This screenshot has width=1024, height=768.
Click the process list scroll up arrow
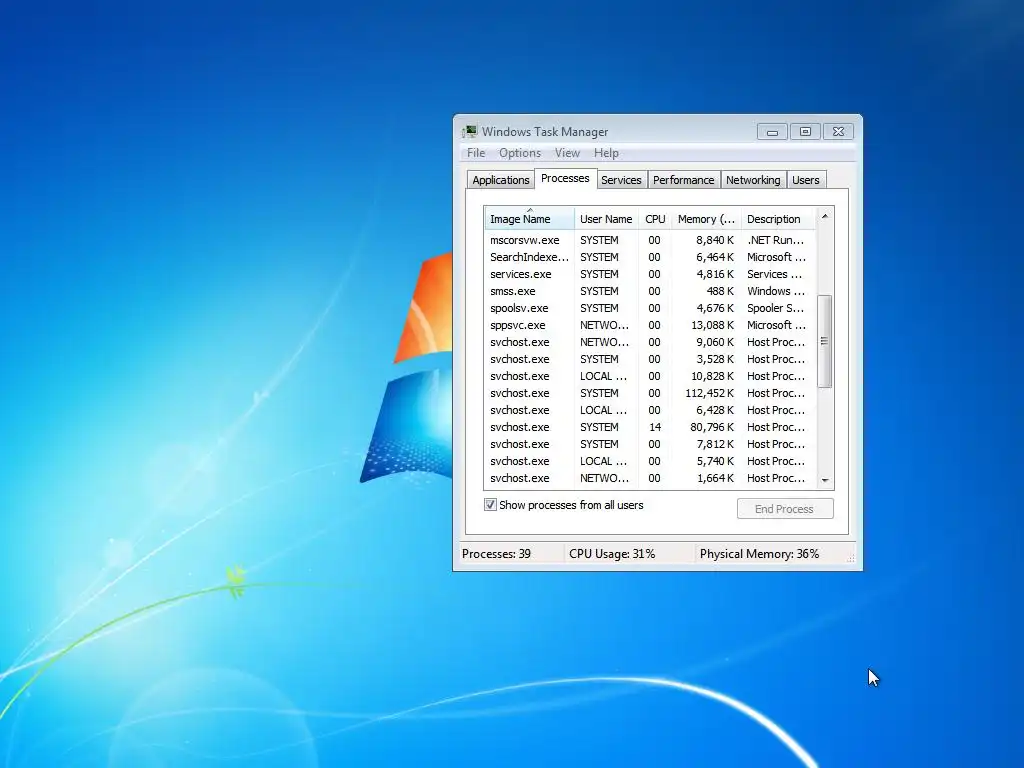tap(825, 216)
